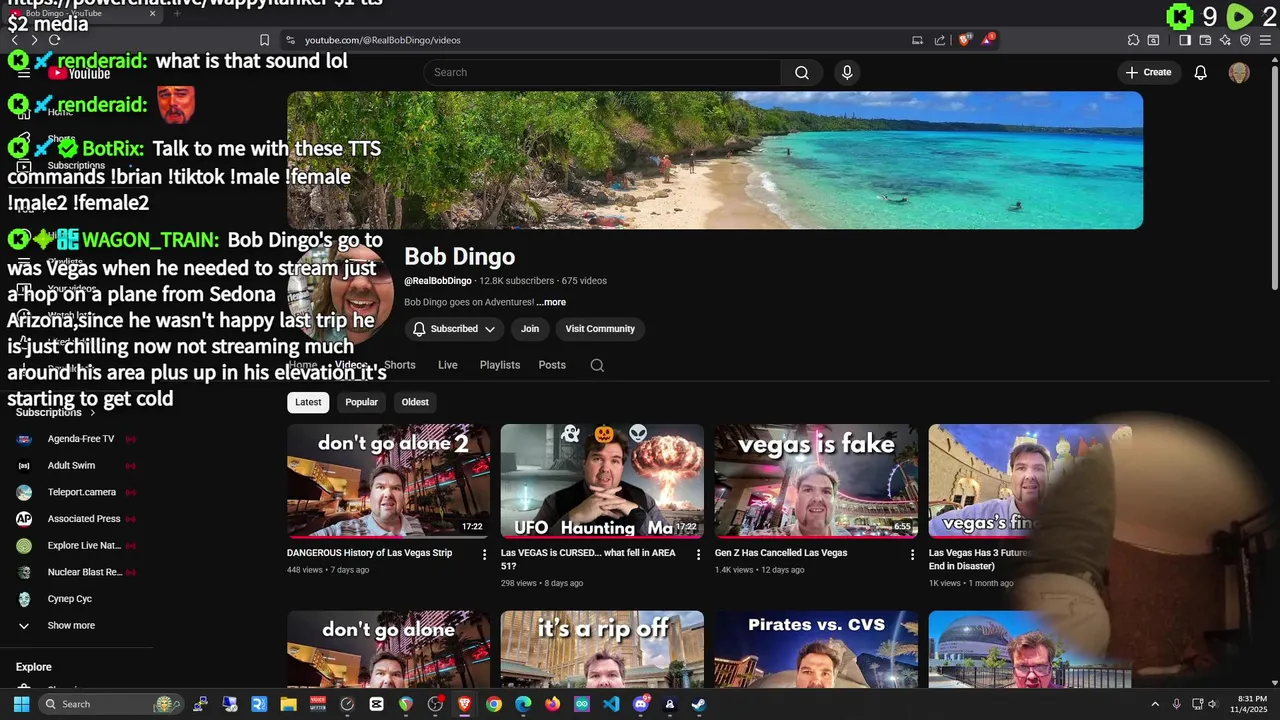The image size is (1280, 720).
Task: Open Brave VPN shield icon
Action: click(1245, 40)
